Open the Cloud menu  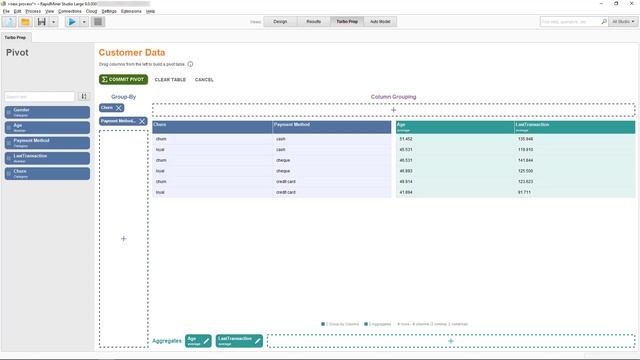click(x=91, y=11)
